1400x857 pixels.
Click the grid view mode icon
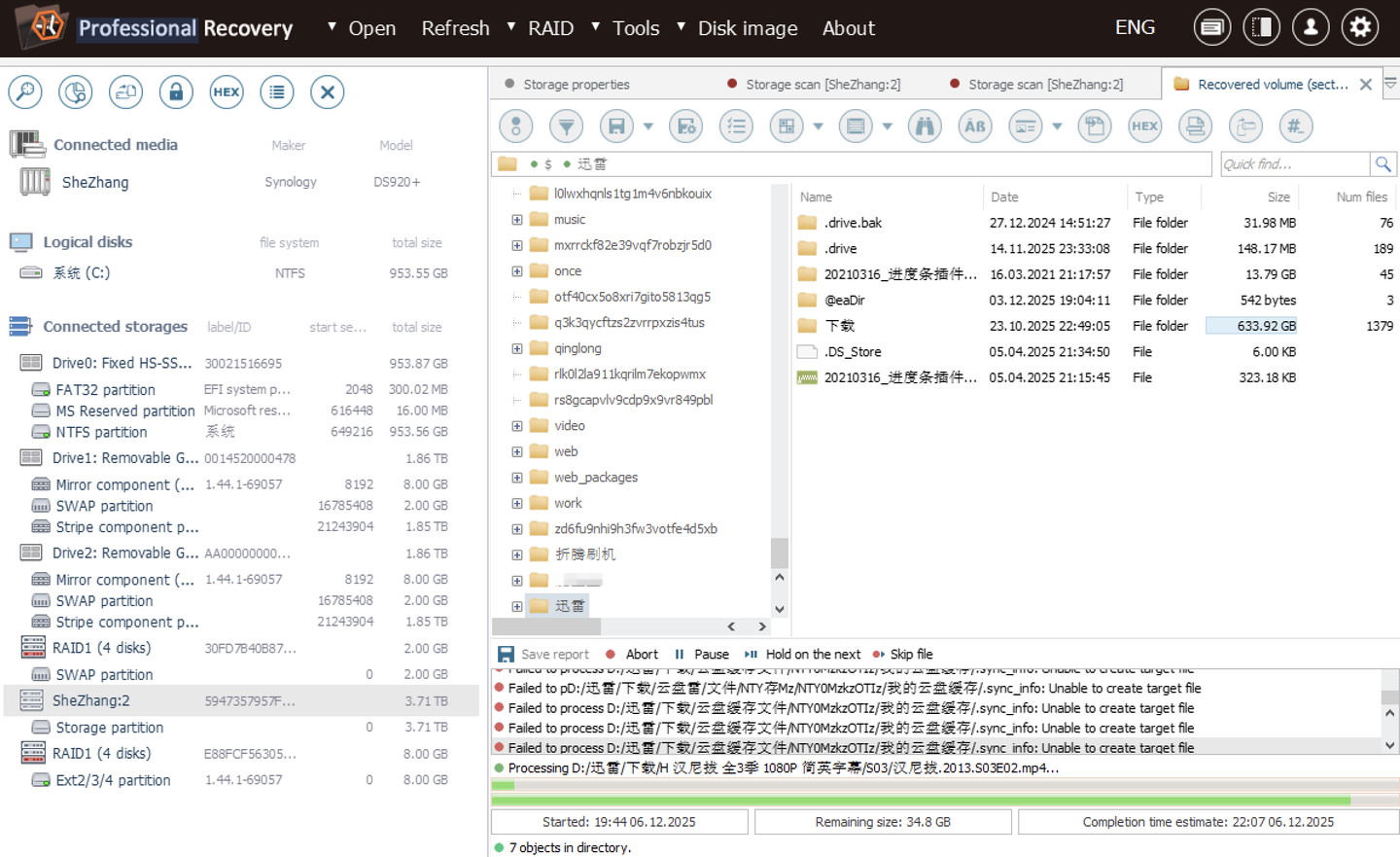[x=787, y=125]
